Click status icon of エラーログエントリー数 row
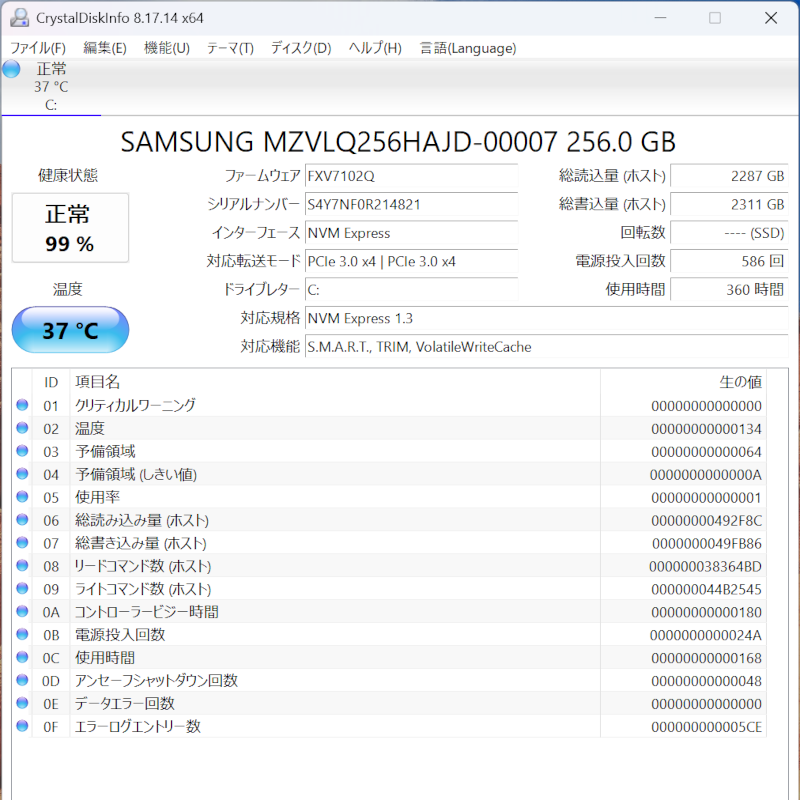 (x=22, y=726)
